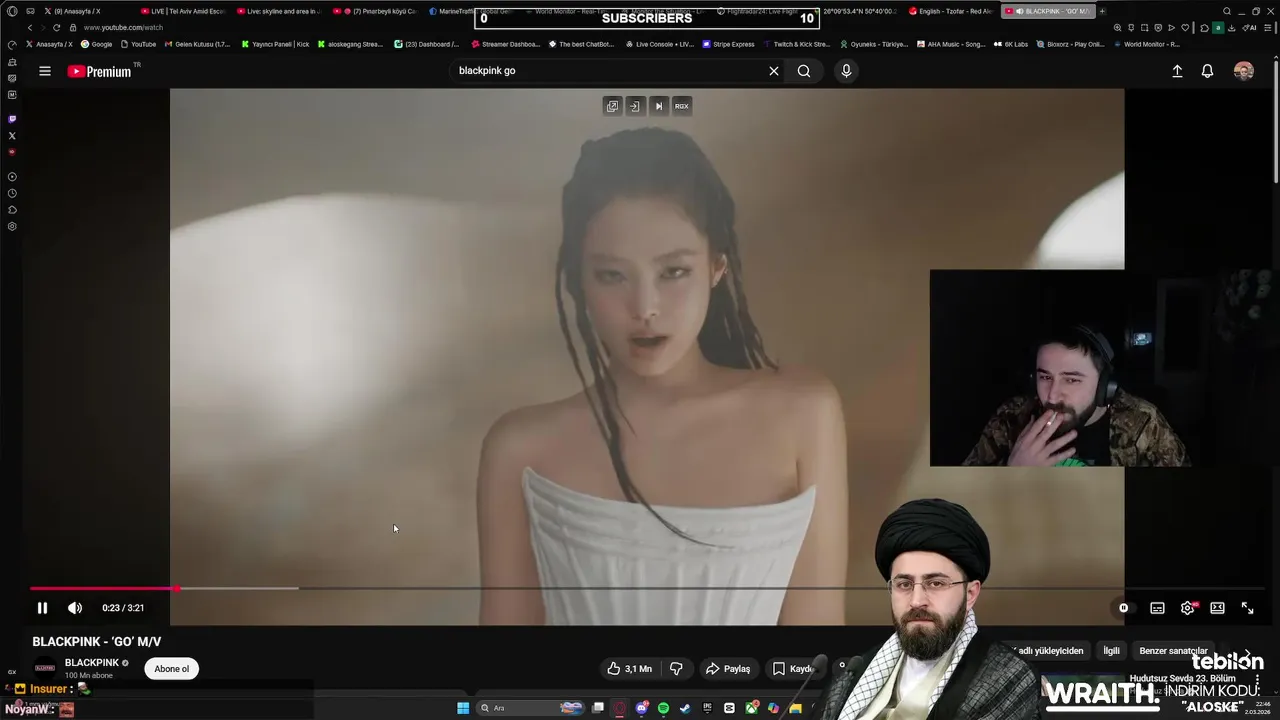Open BLACKPINK channel avatar
1280x720 pixels.
45,668
